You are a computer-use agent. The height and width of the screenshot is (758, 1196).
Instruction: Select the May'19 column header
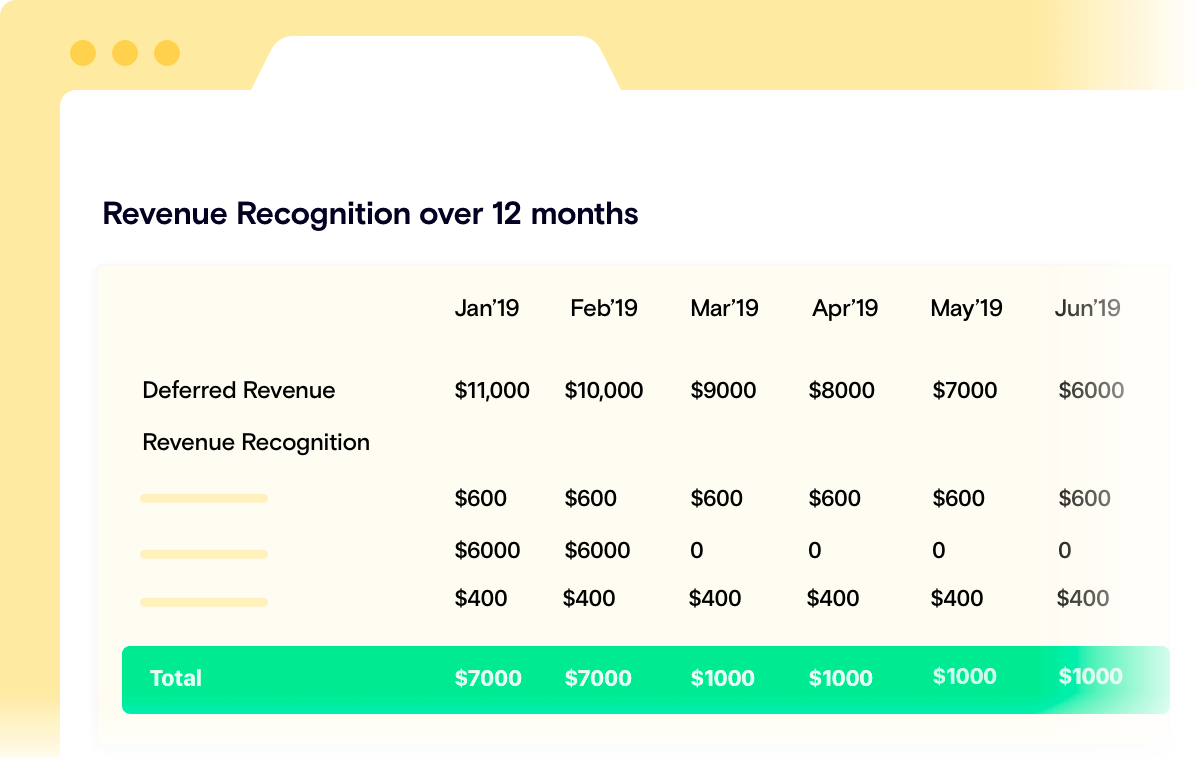pos(966,308)
